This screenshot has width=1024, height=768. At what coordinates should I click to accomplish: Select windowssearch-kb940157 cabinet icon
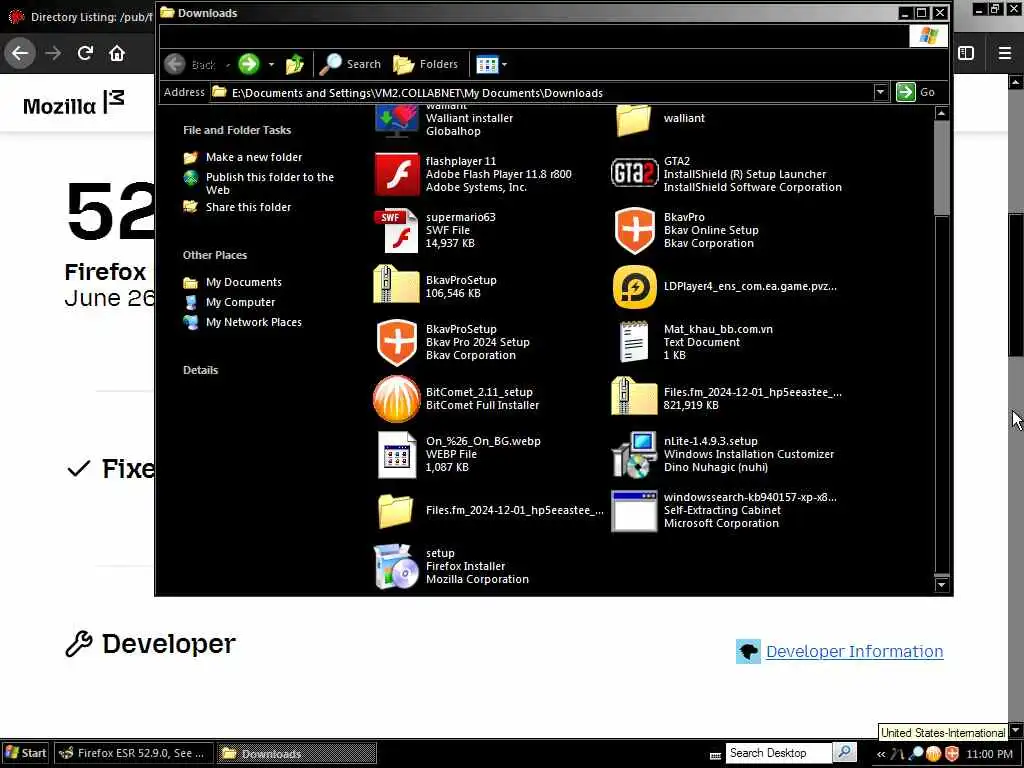click(x=633, y=511)
